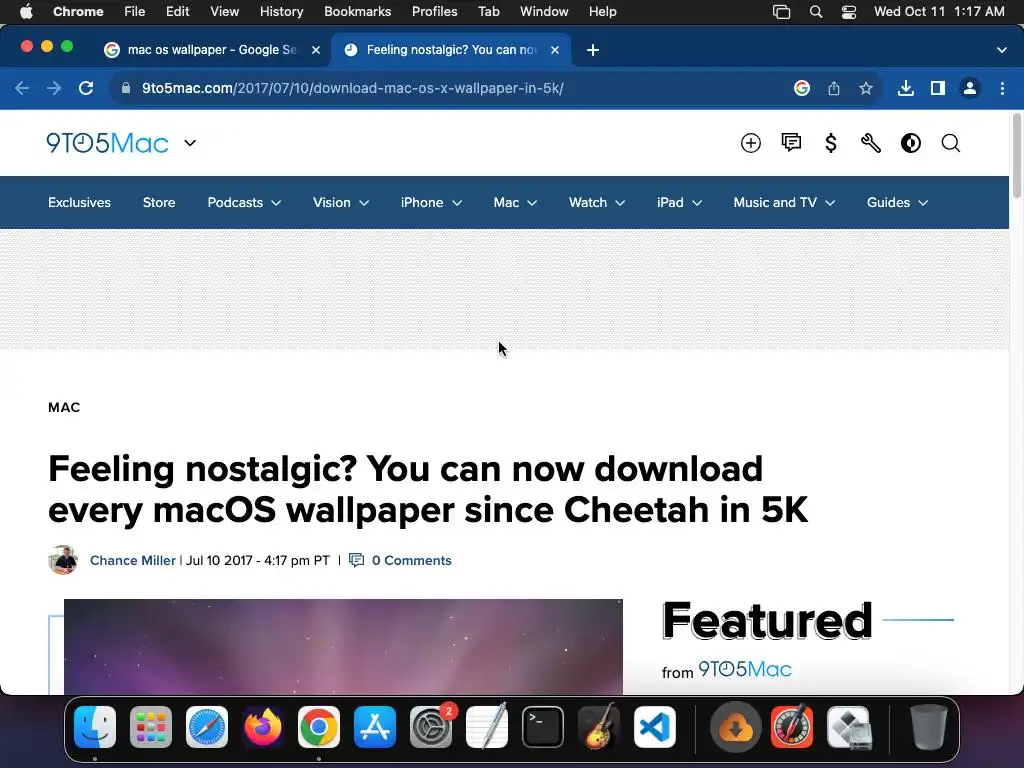Open System Settings from the Dock
1024x768 pixels.
tap(431, 727)
